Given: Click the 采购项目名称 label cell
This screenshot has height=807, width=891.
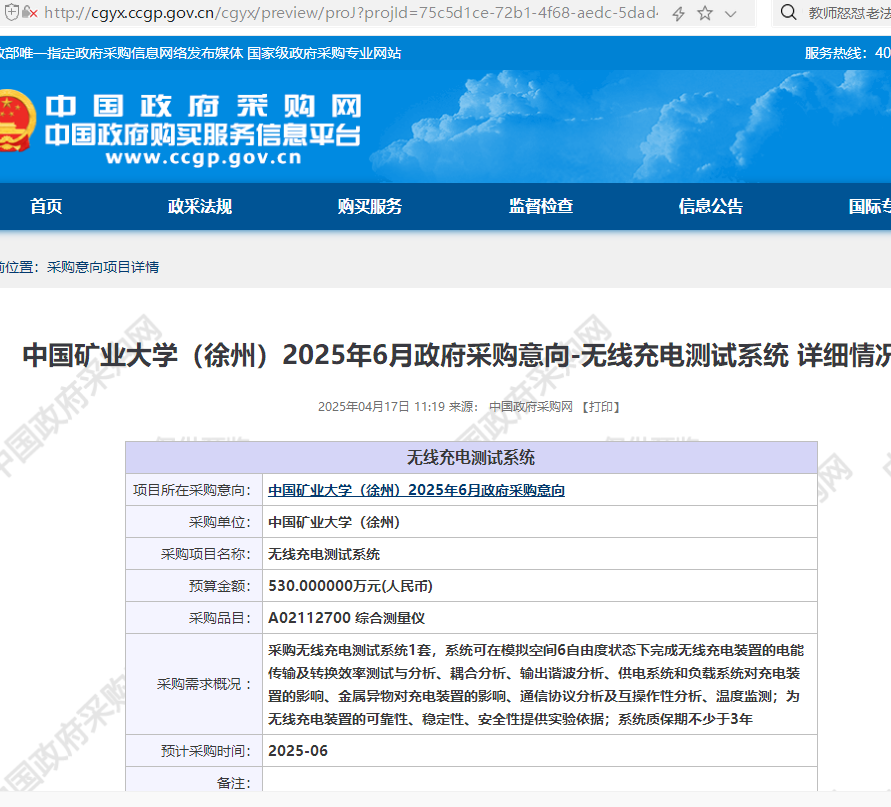Looking at the screenshot, I should point(194,554).
